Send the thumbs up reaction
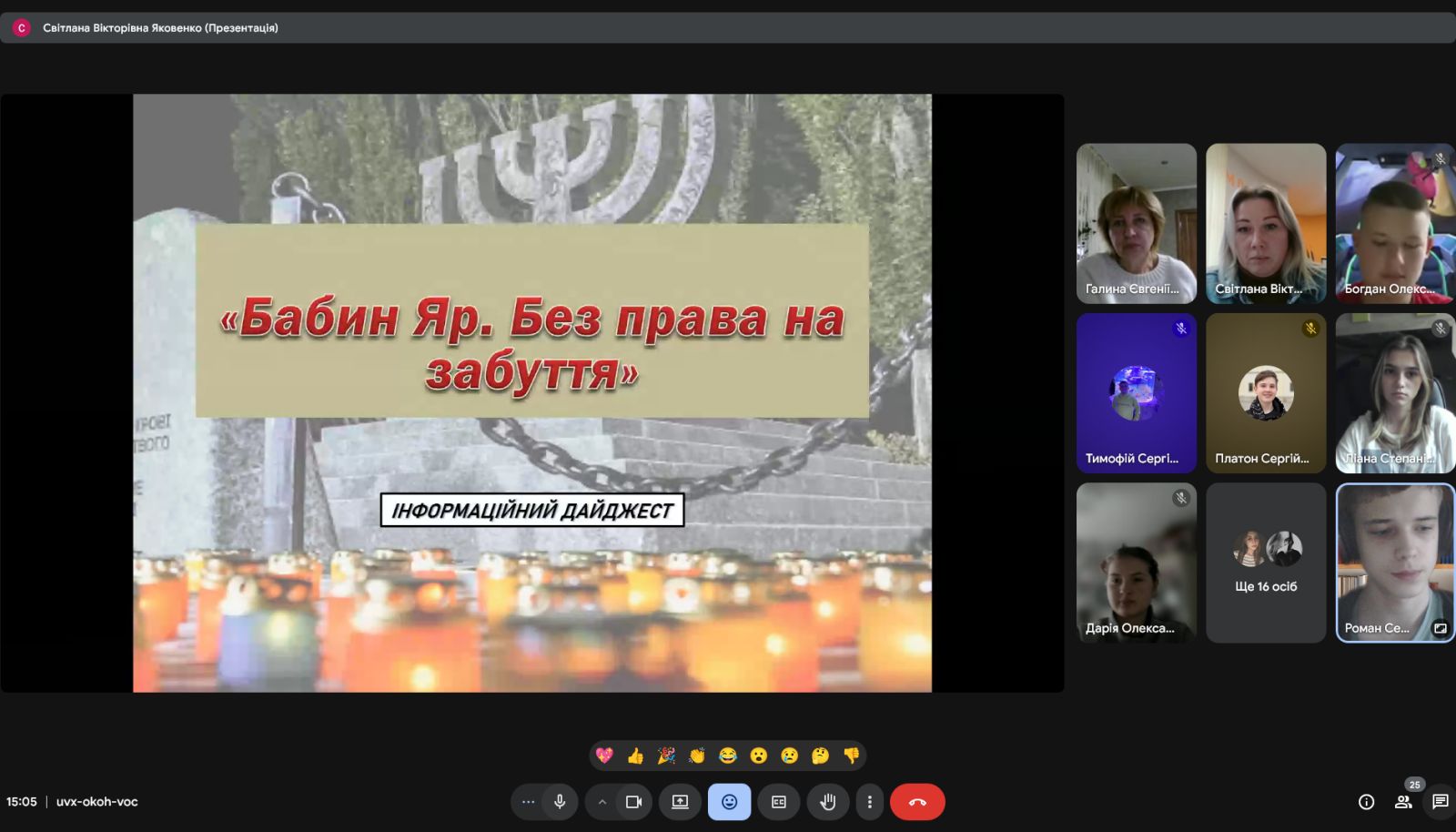 tap(635, 756)
